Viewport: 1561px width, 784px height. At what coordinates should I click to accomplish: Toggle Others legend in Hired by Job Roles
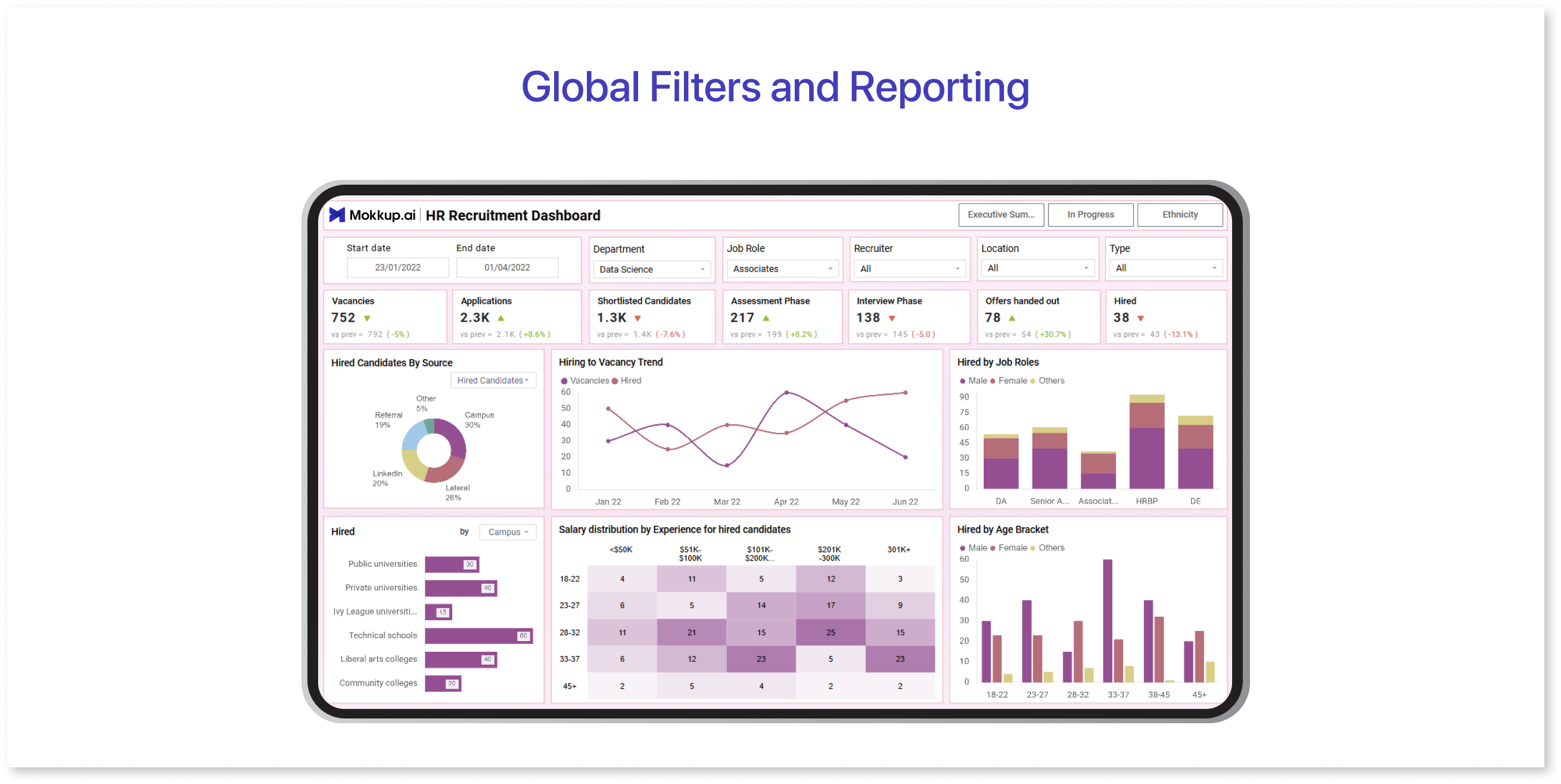pyautogui.click(x=1047, y=381)
